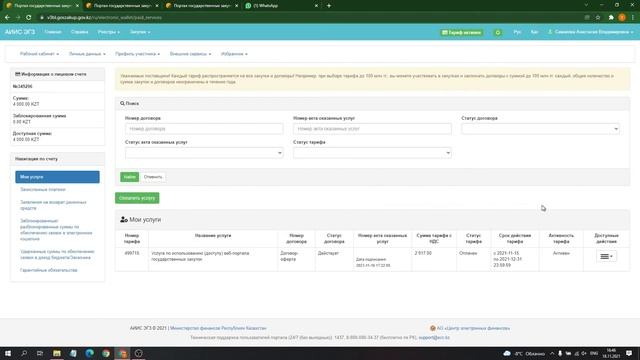This screenshot has height=360, width=640.
Task: Click the Номер акта оказанных услуг field
Action: point(372,129)
